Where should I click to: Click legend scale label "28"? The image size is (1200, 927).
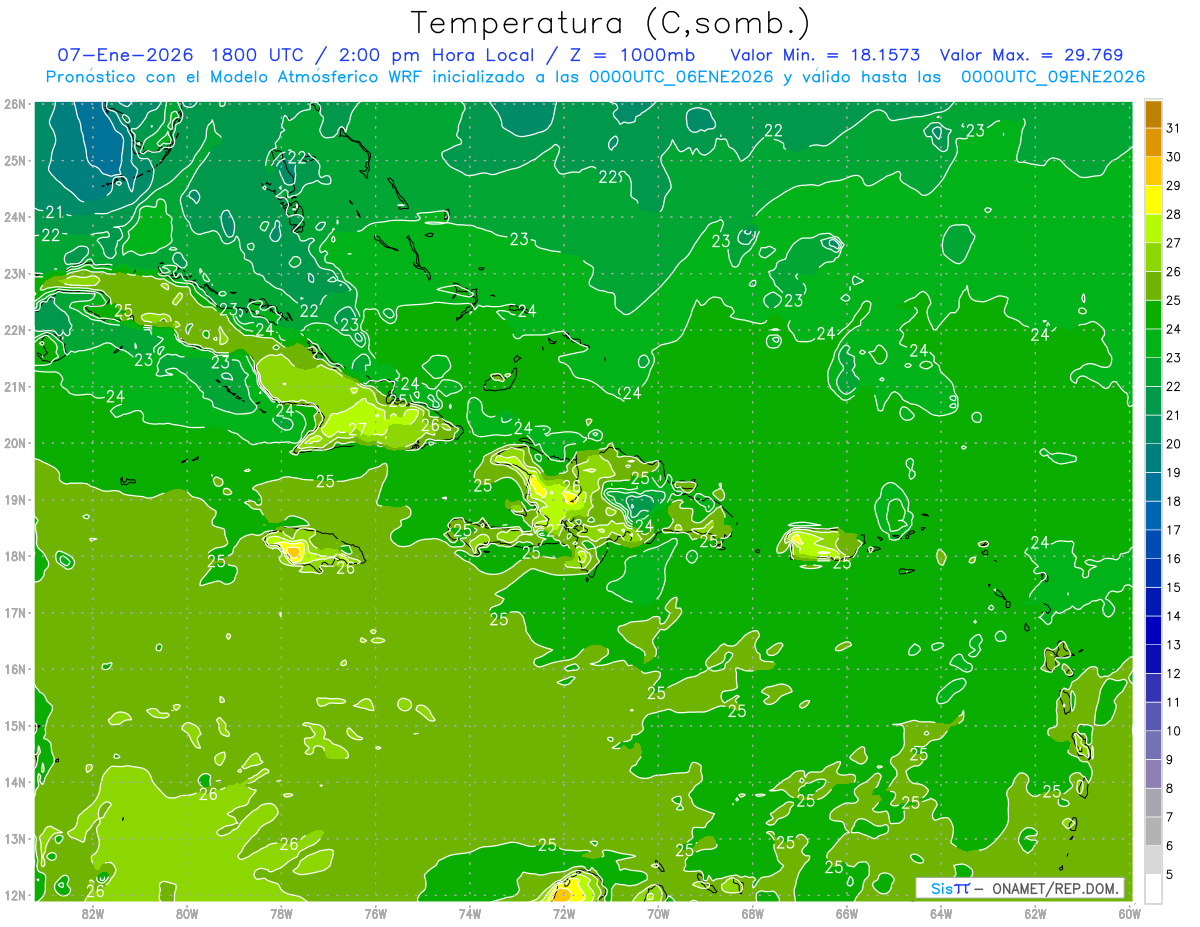1174,214
